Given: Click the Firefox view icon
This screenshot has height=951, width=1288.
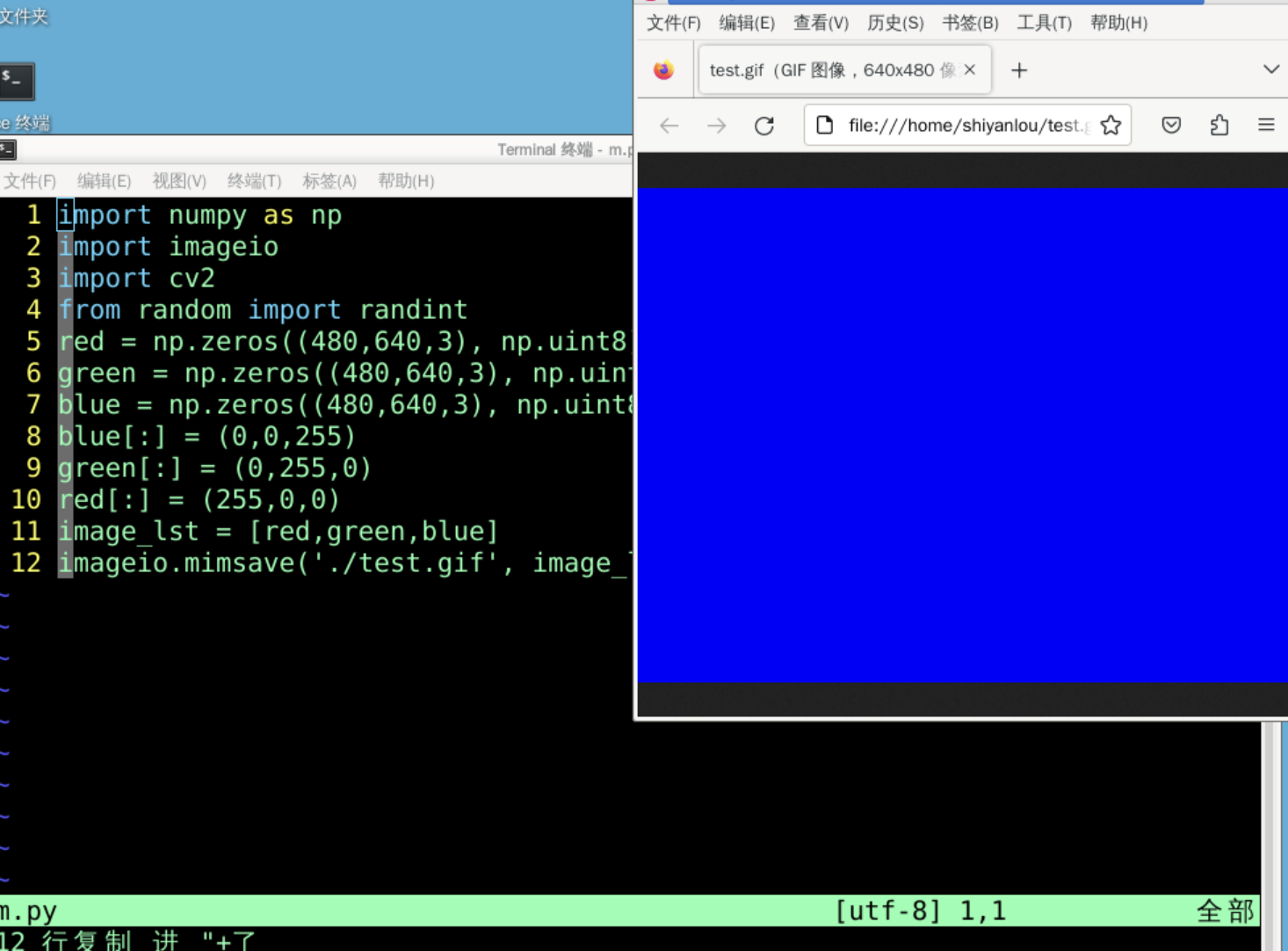Looking at the screenshot, I should click(x=664, y=70).
